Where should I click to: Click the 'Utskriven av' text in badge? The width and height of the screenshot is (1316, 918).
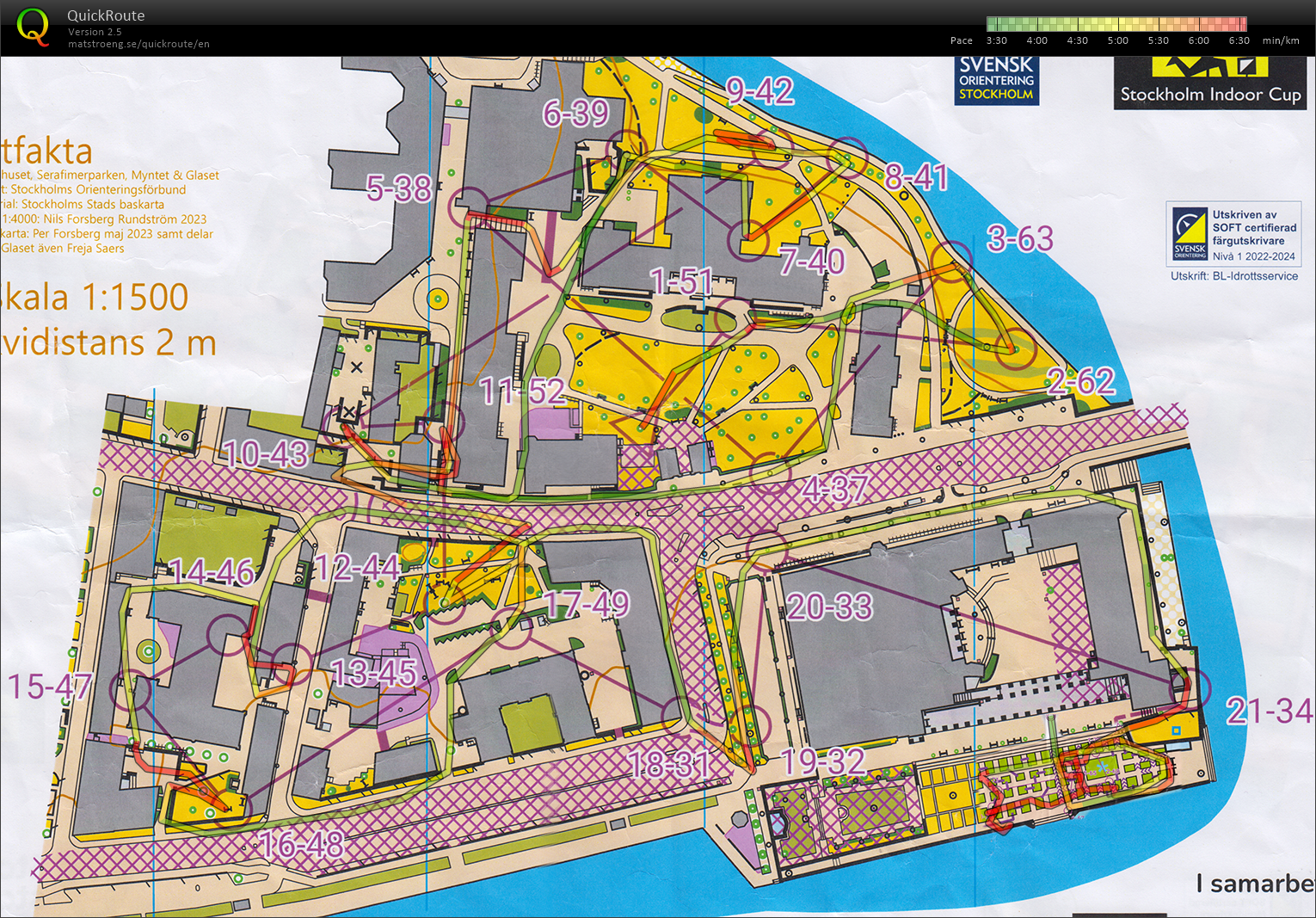pyautogui.click(x=1245, y=215)
